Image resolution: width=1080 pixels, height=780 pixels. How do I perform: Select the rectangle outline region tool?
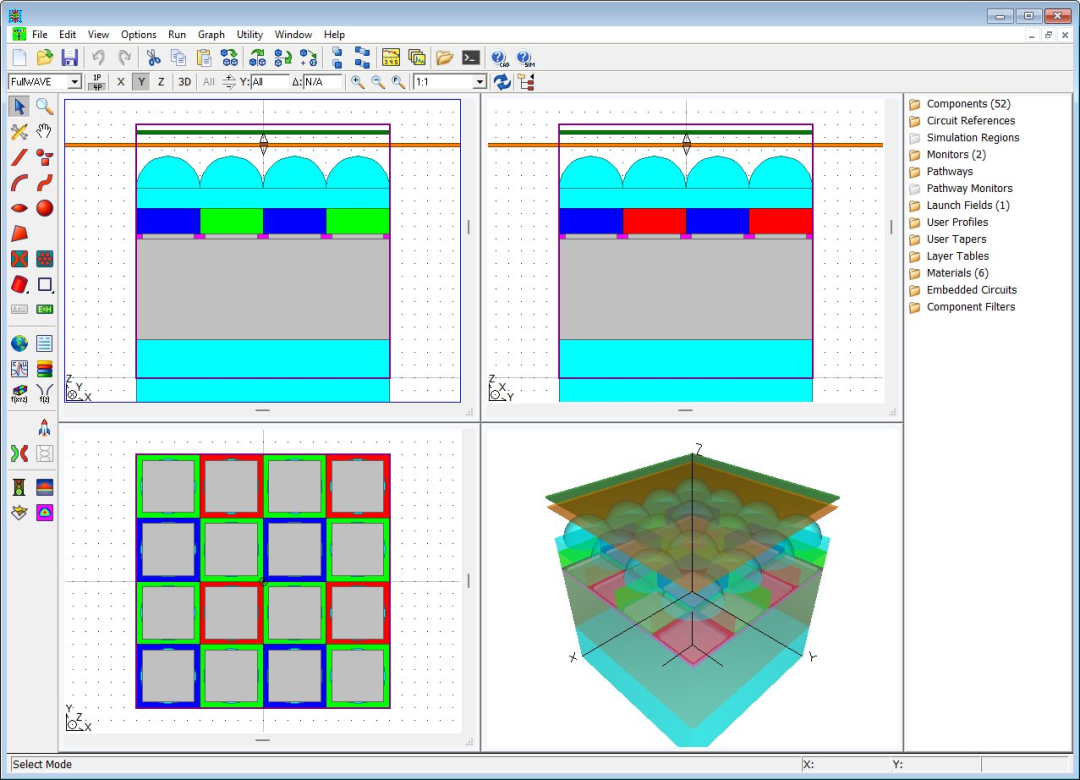click(45, 285)
